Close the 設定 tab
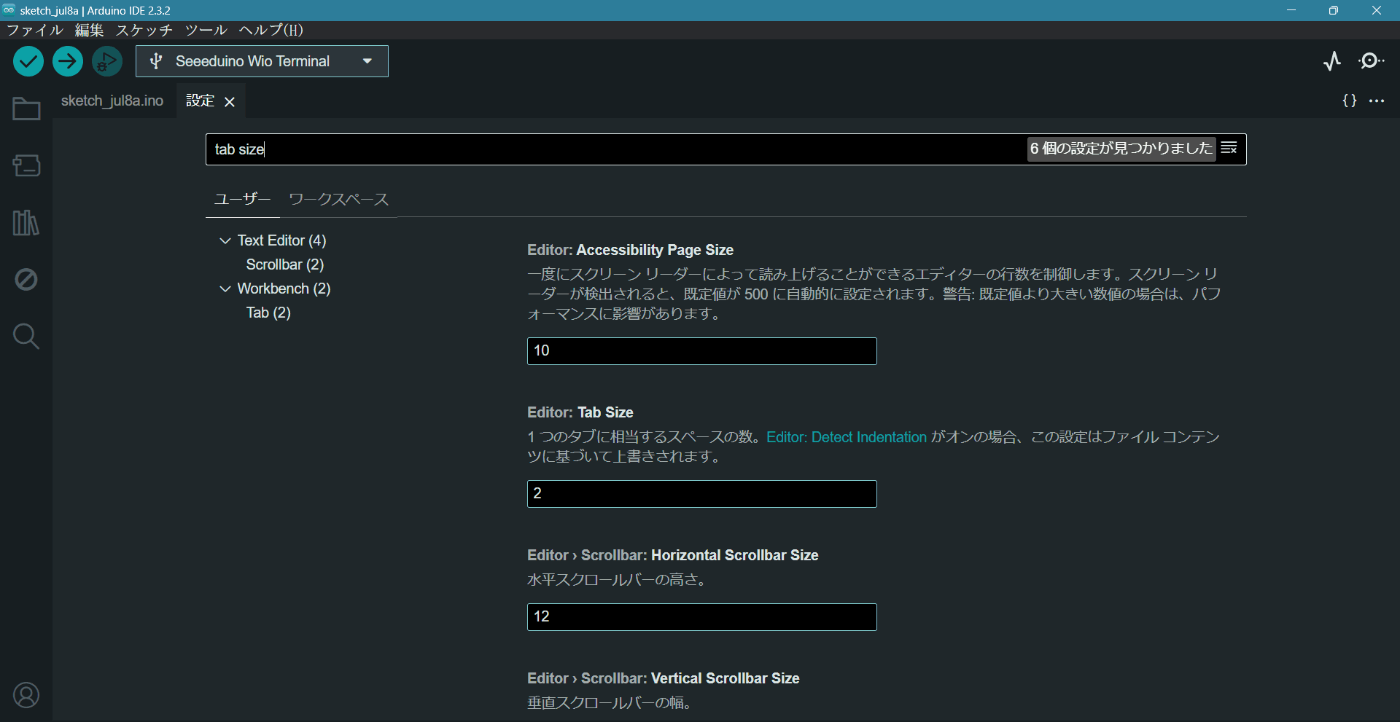 pos(229,102)
